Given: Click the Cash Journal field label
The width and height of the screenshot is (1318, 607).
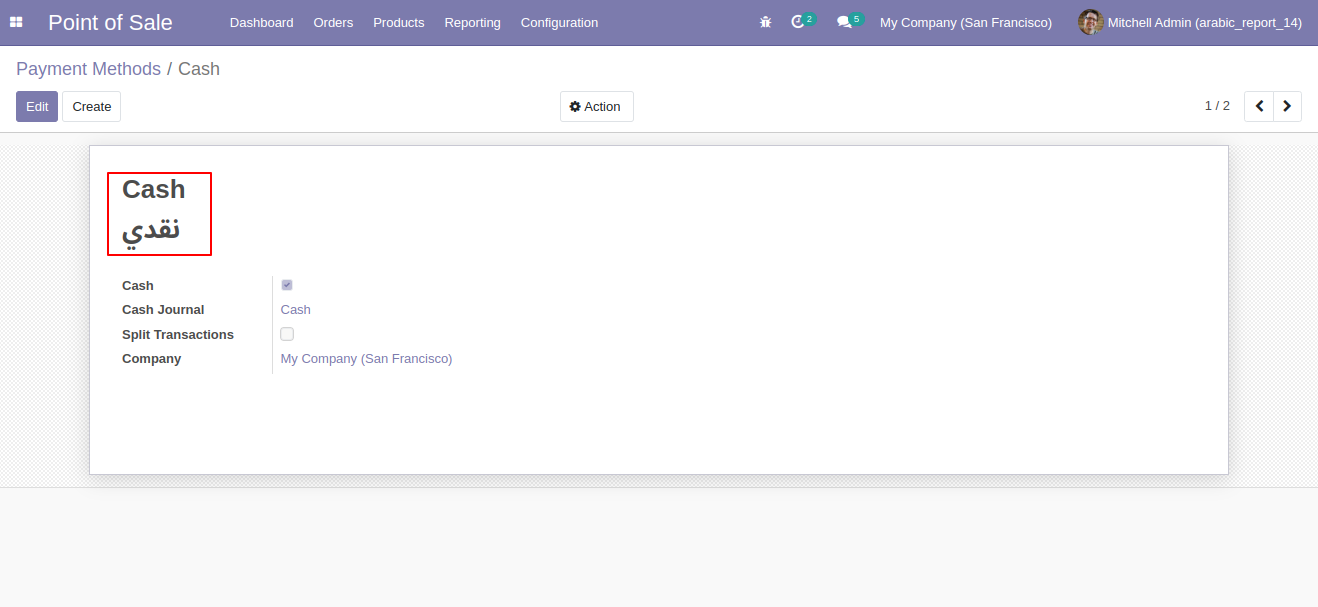Looking at the screenshot, I should [163, 310].
